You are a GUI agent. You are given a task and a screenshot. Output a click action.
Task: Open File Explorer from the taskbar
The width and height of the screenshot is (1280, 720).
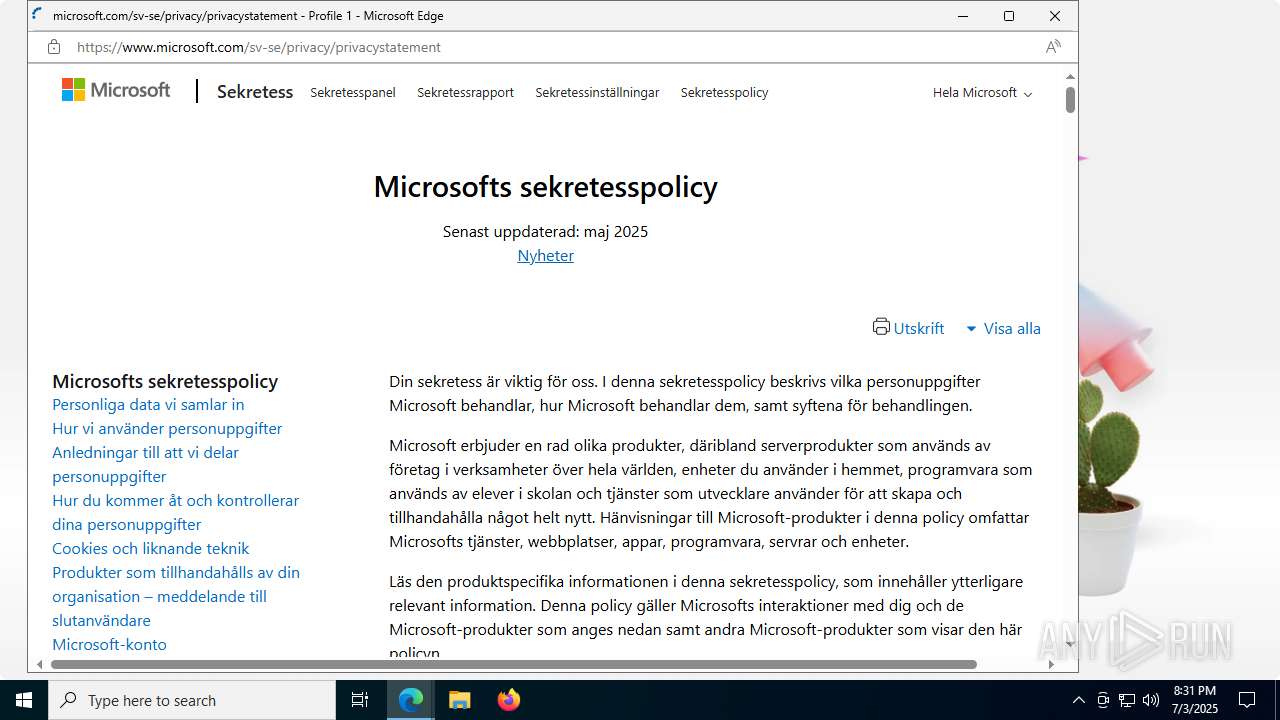(459, 700)
